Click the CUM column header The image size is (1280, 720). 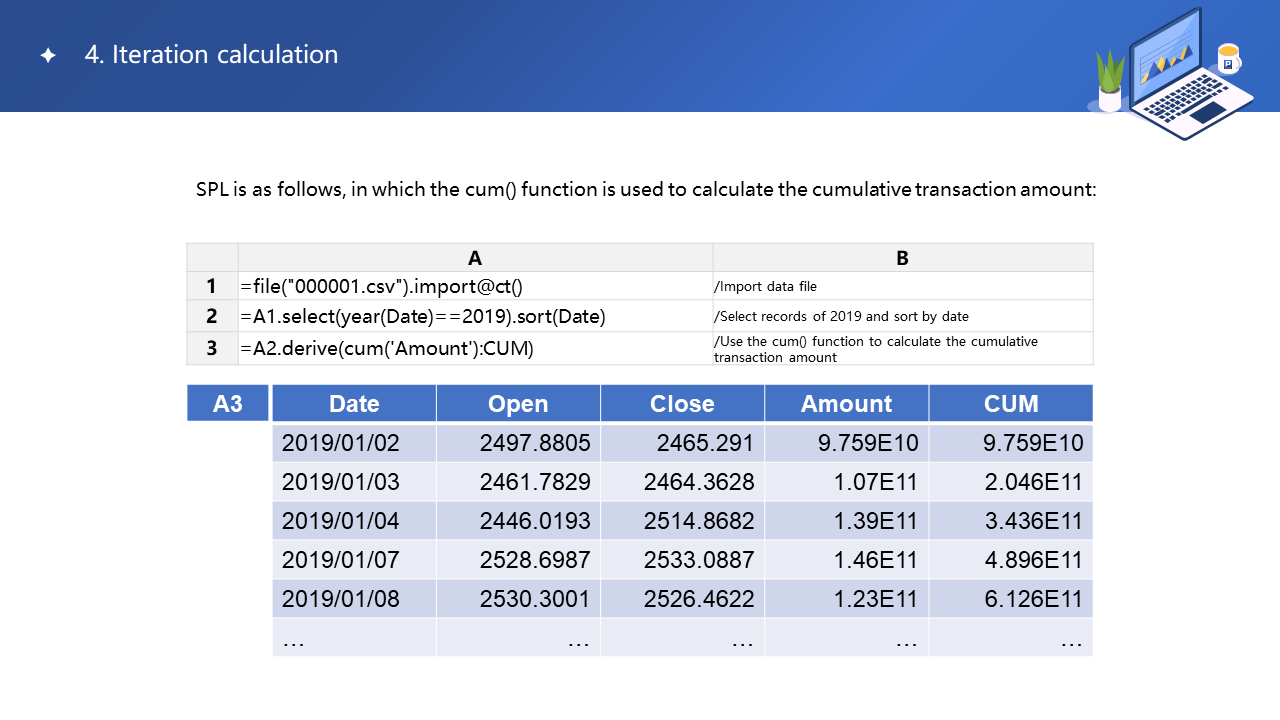click(x=1011, y=403)
